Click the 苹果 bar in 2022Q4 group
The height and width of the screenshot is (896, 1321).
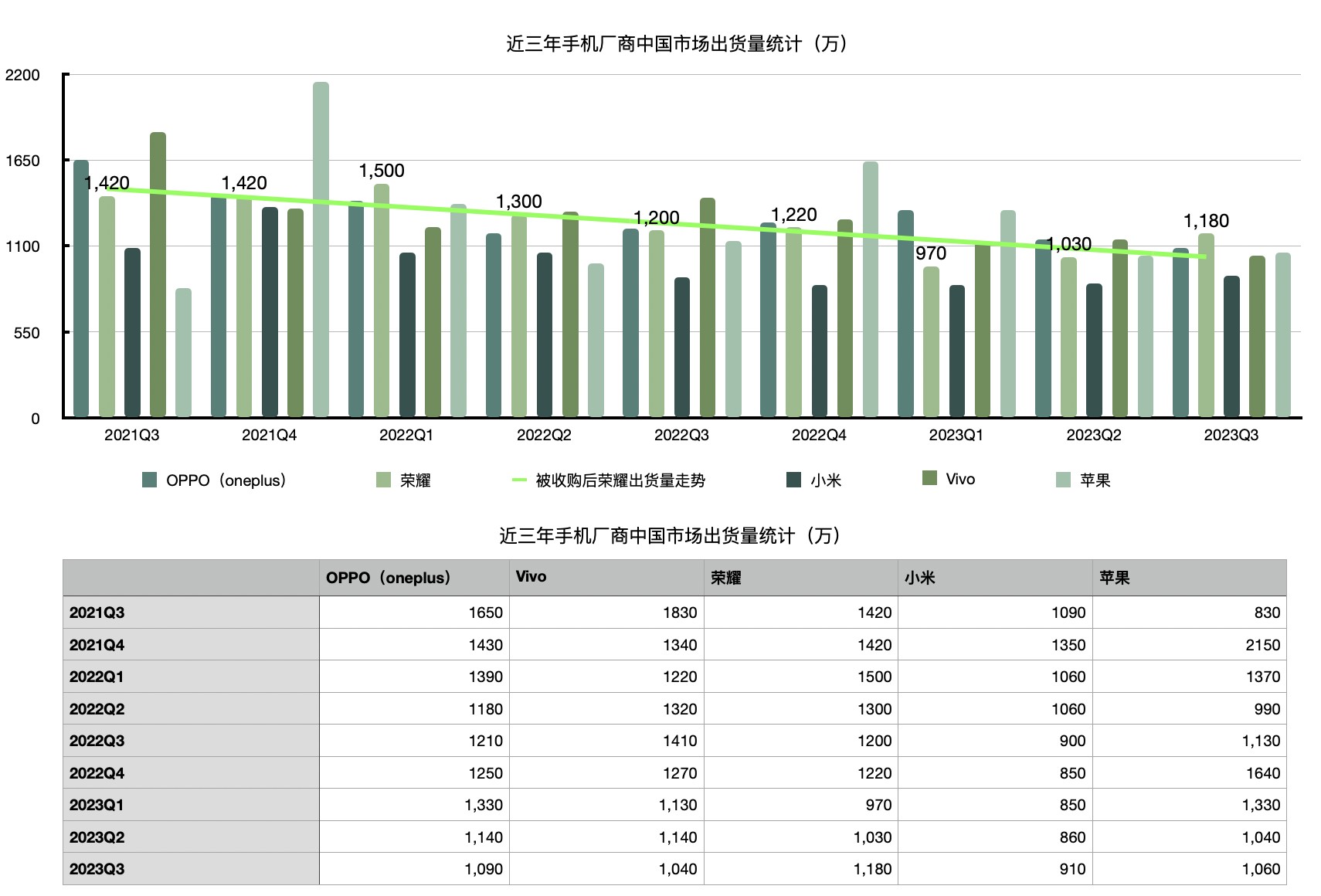[x=871, y=290]
